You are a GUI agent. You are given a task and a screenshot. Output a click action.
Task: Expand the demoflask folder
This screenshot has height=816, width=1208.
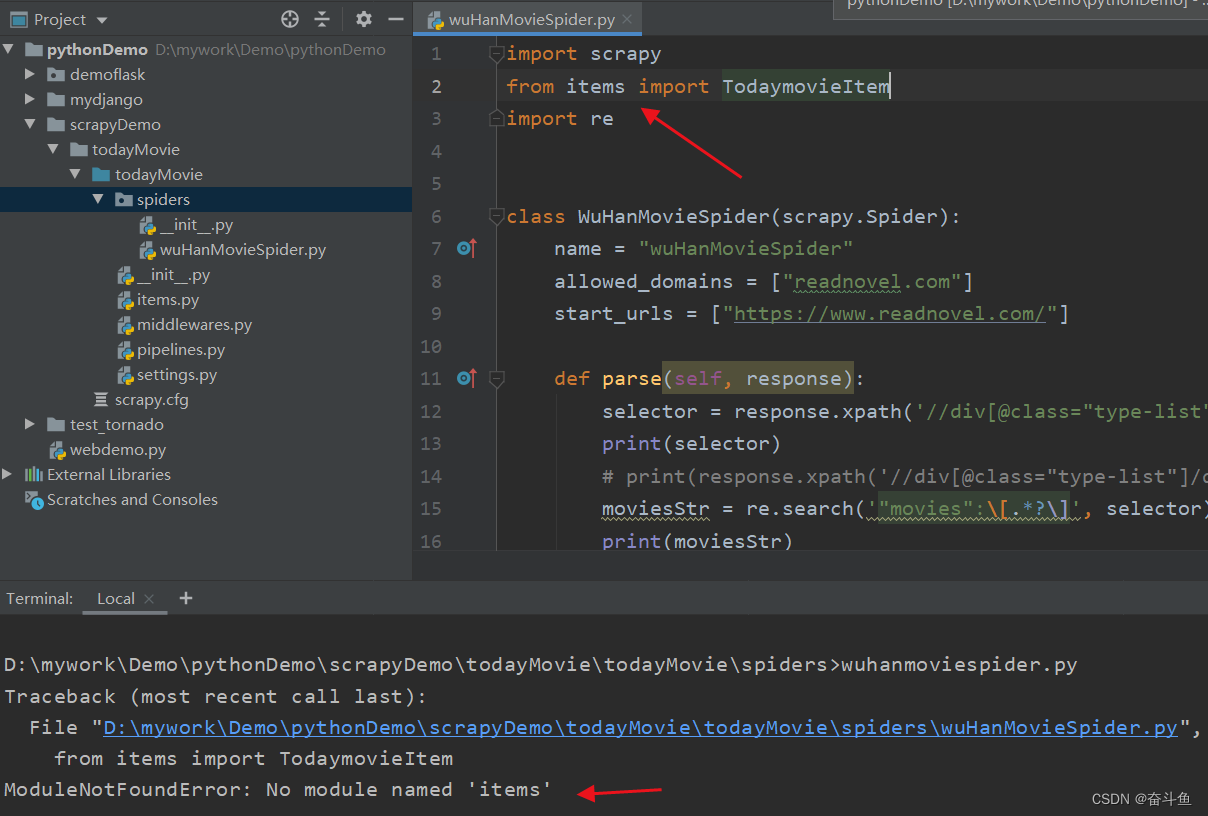click(x=31, y=75)
